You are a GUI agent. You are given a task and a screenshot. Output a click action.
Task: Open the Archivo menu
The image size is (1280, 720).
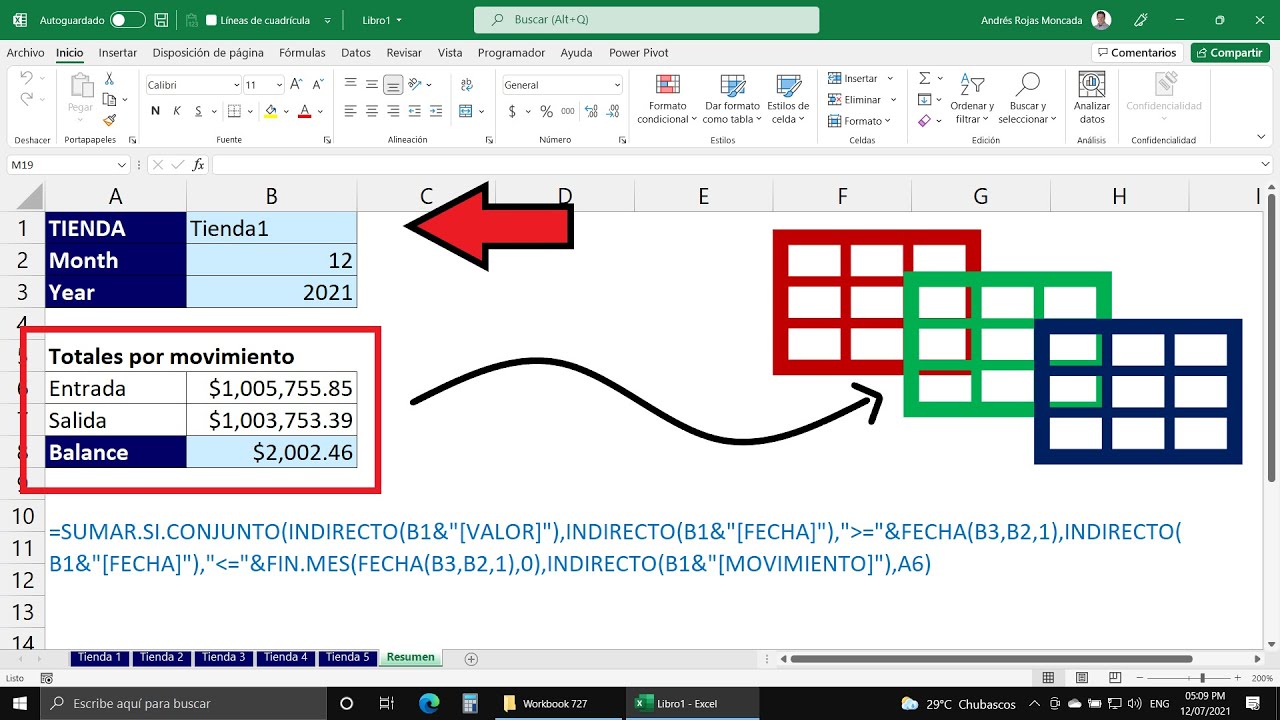[x=25, y=53]
